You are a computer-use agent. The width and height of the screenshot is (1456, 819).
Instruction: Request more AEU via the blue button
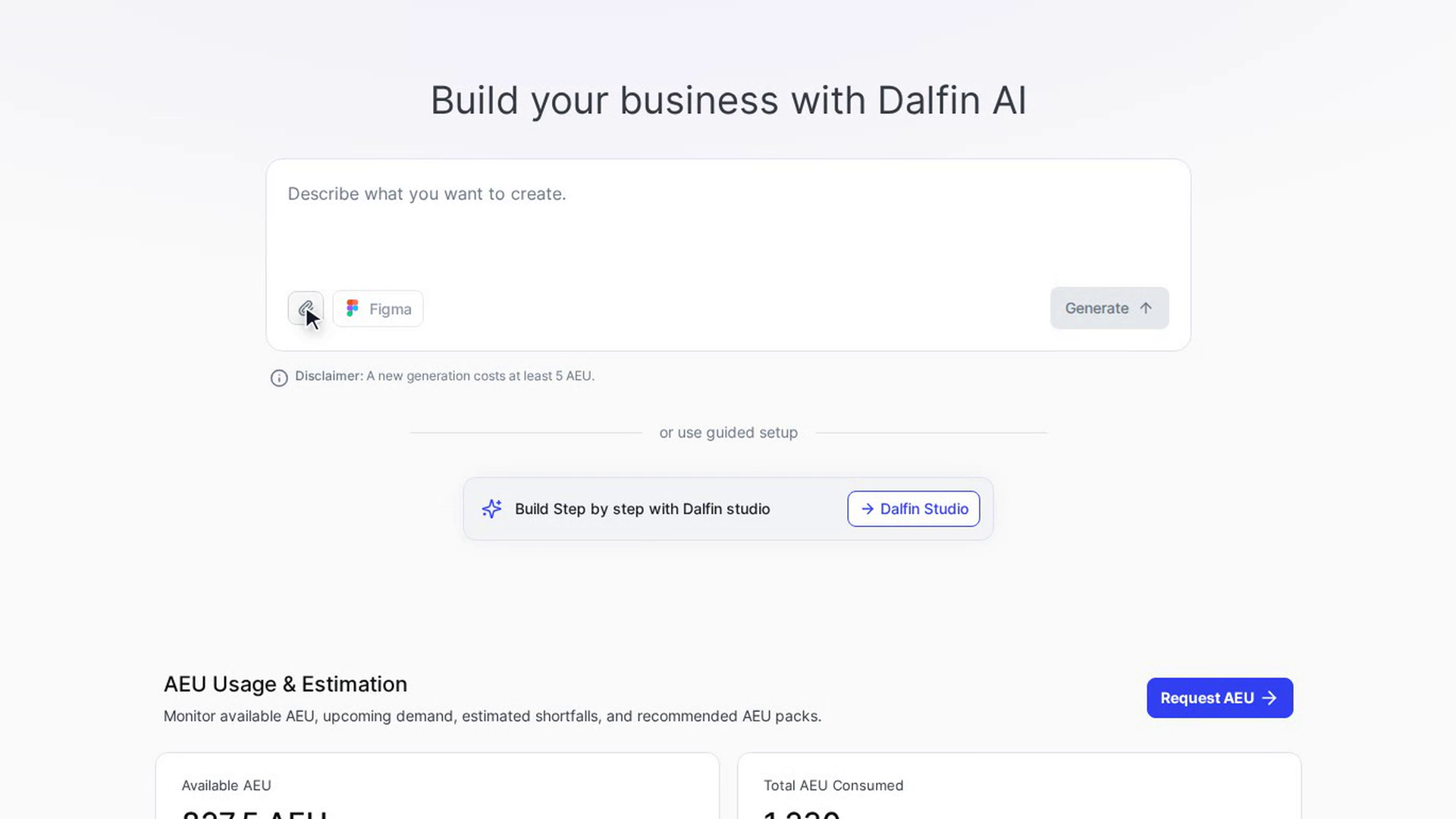click(1219, 698)
